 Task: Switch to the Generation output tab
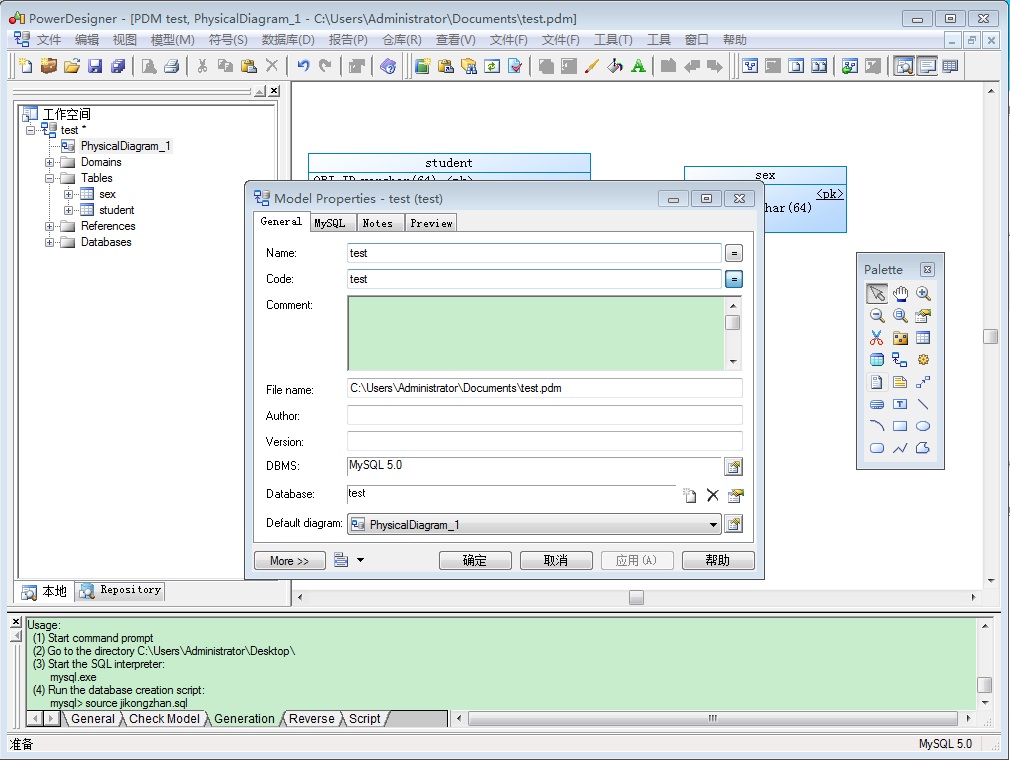(x=244, y=719)
